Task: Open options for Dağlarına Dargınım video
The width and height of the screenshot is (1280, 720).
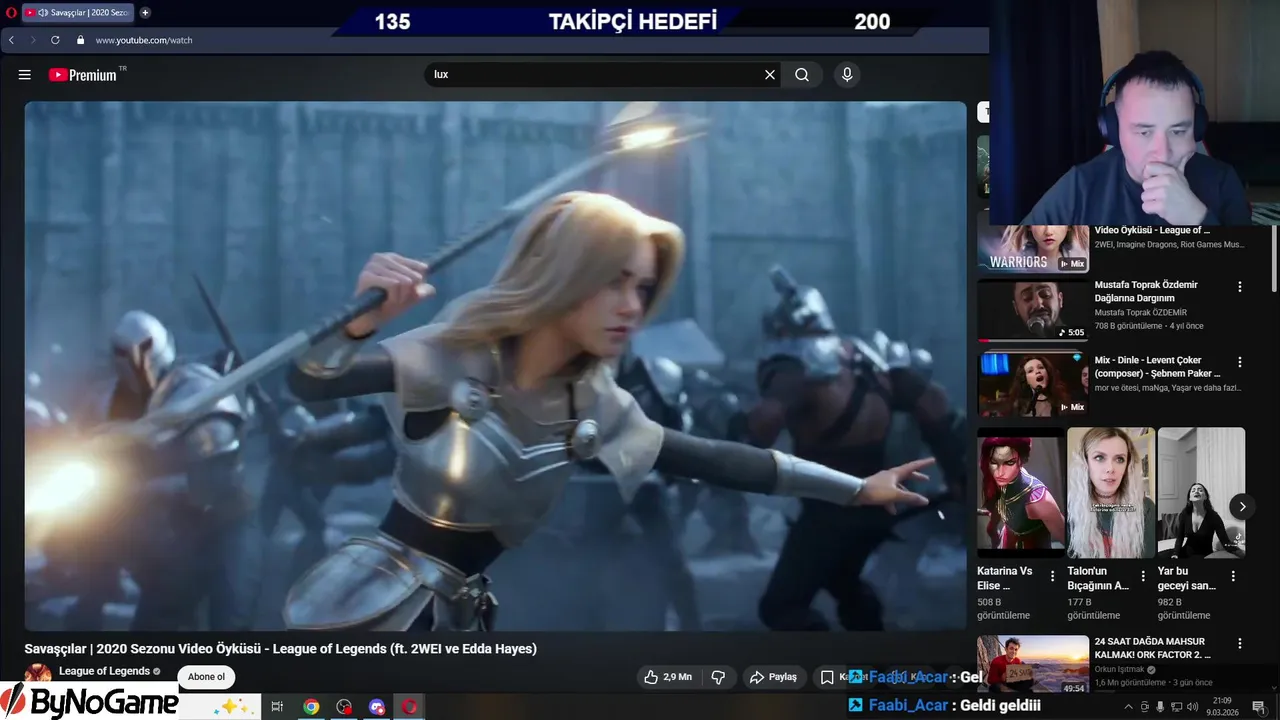Action: click(1240, 287)
